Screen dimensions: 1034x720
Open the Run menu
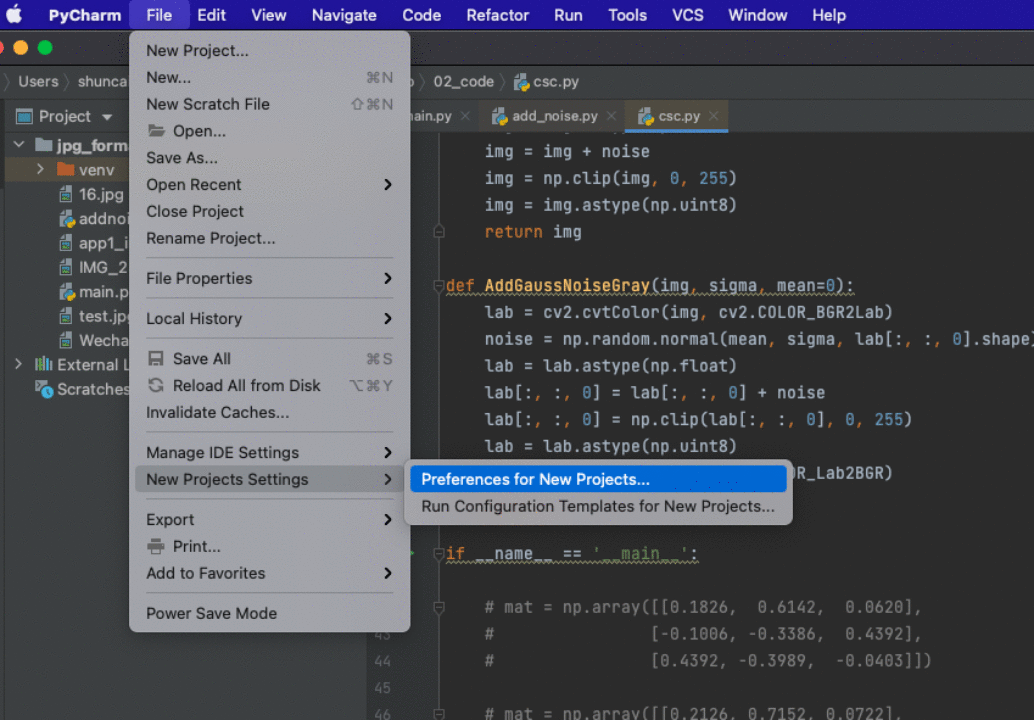tap(568, 15)
